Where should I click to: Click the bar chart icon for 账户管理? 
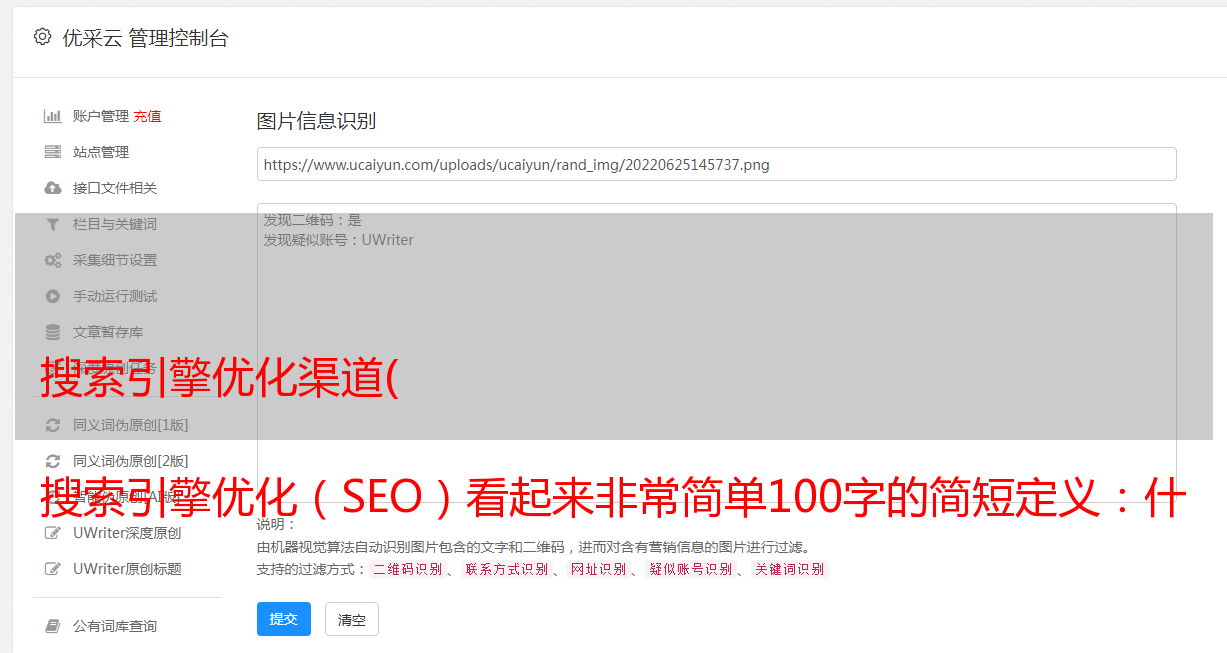pos(53,116)
